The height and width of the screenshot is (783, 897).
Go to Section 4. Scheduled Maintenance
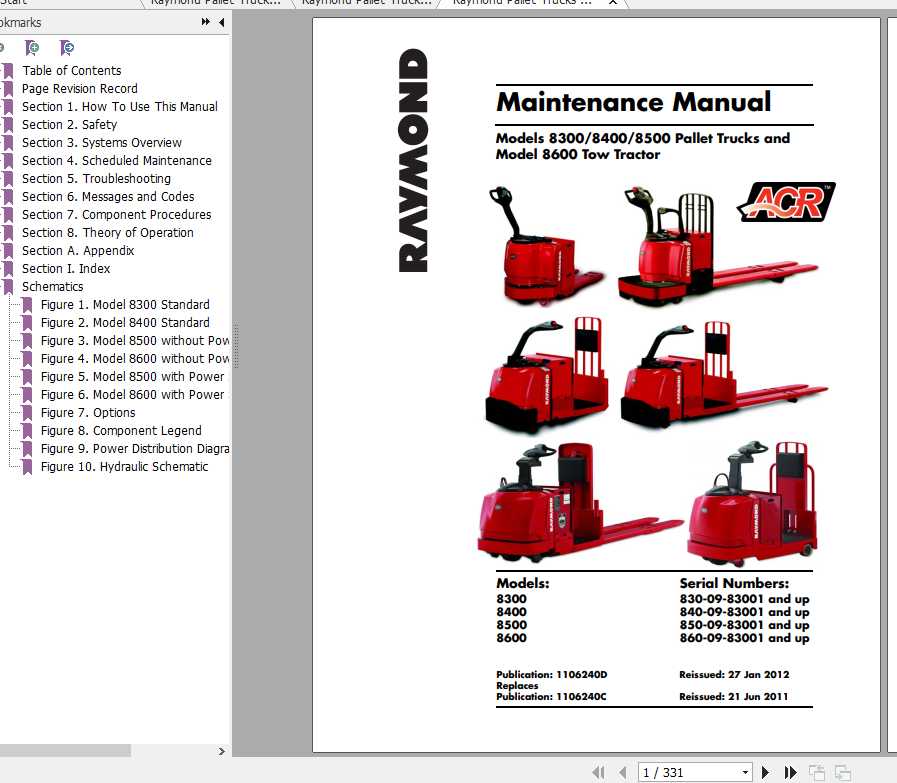[117, 161]
